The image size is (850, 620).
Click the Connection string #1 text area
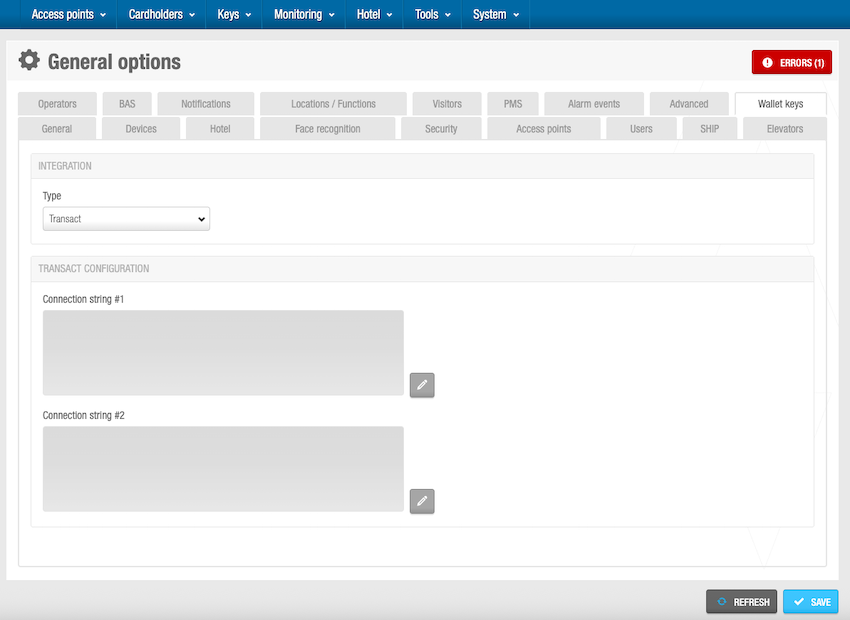[223, 352]
